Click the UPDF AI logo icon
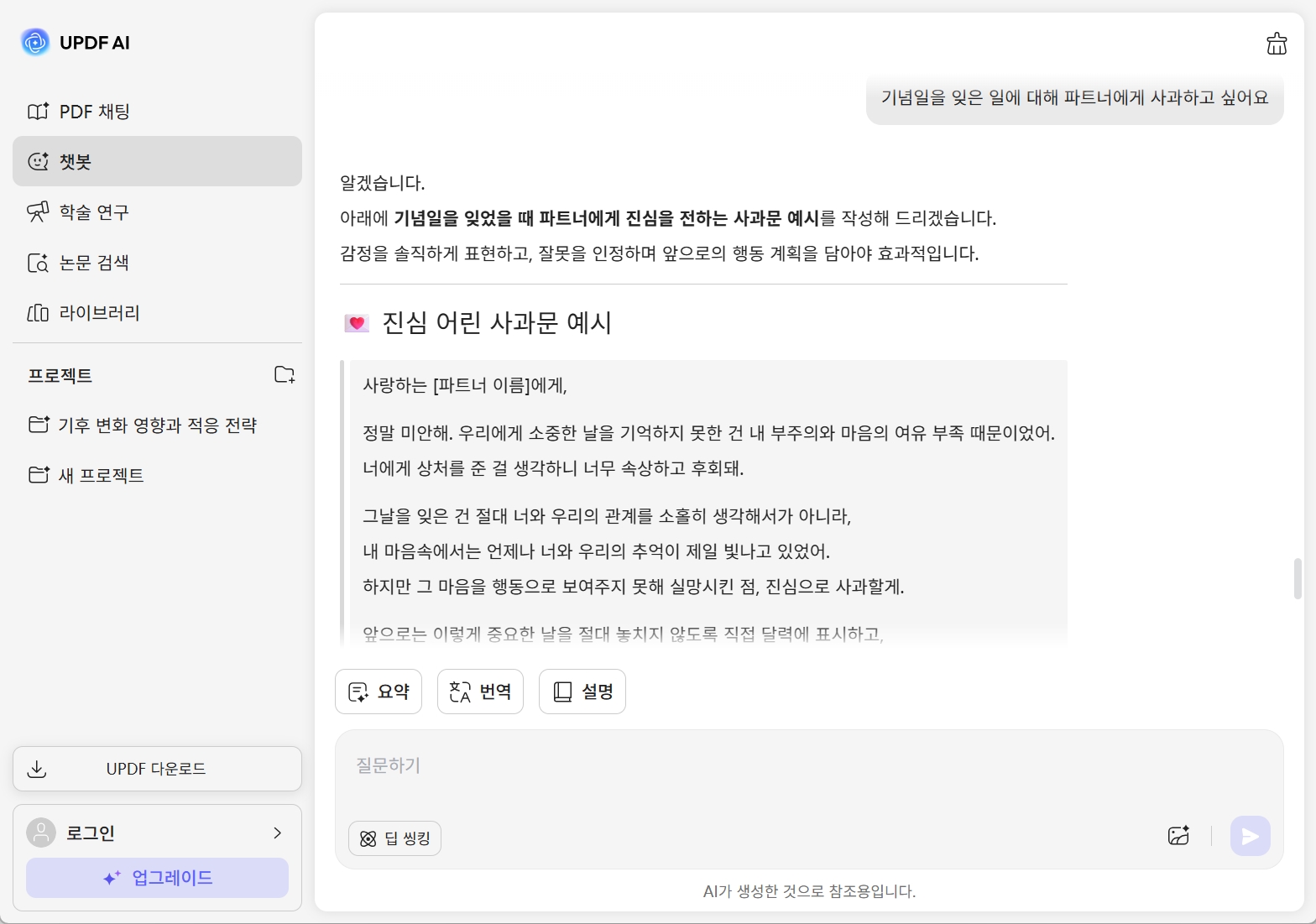 coord(35,42)
